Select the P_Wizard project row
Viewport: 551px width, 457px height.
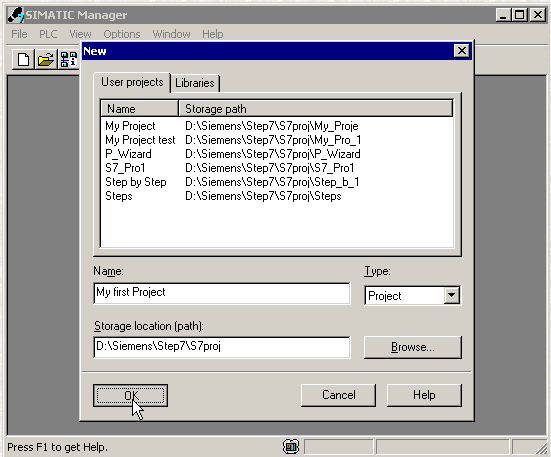click(128, 154)
